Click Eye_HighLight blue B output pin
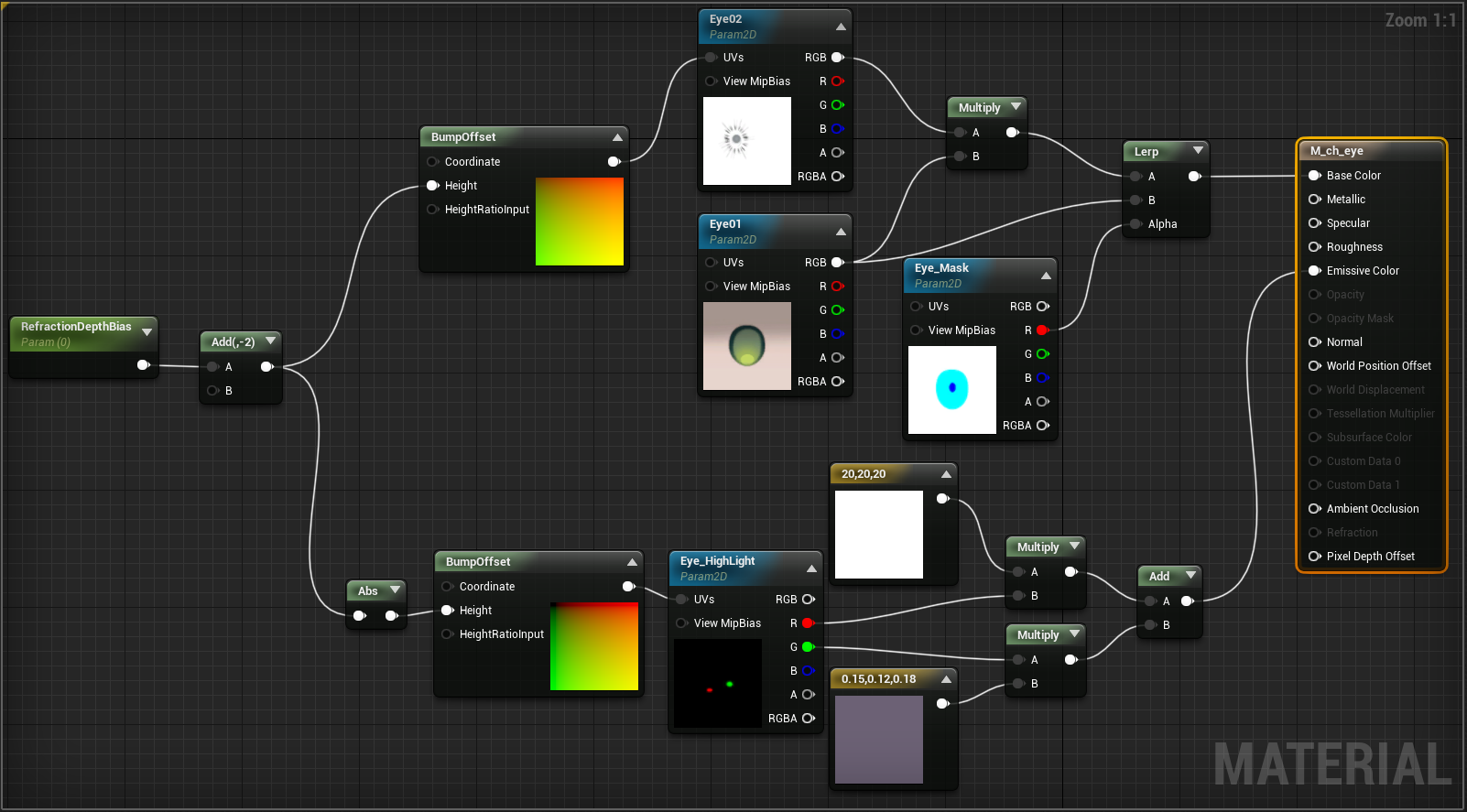Image resolution: width=1467 pixels, height=812 pixels. pos(808,671)
